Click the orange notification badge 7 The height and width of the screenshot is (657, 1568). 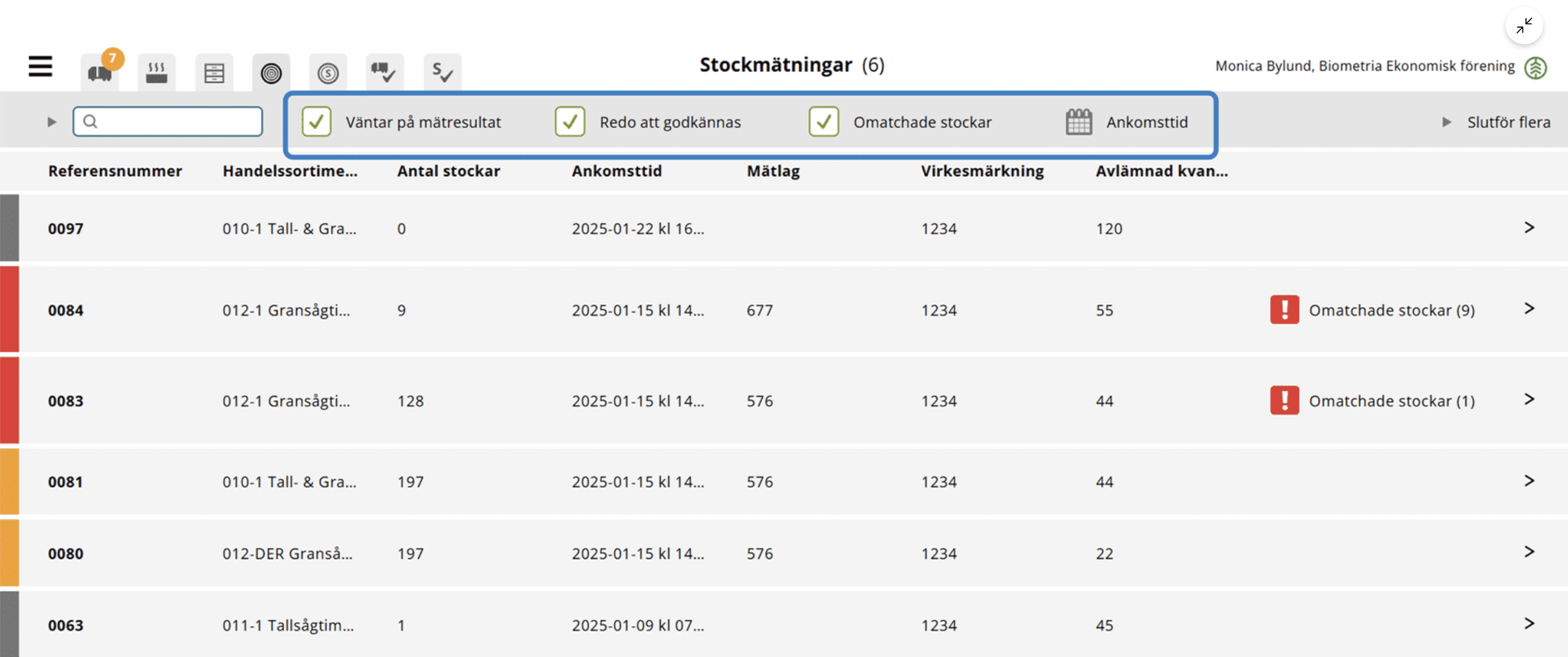point(113,58)
